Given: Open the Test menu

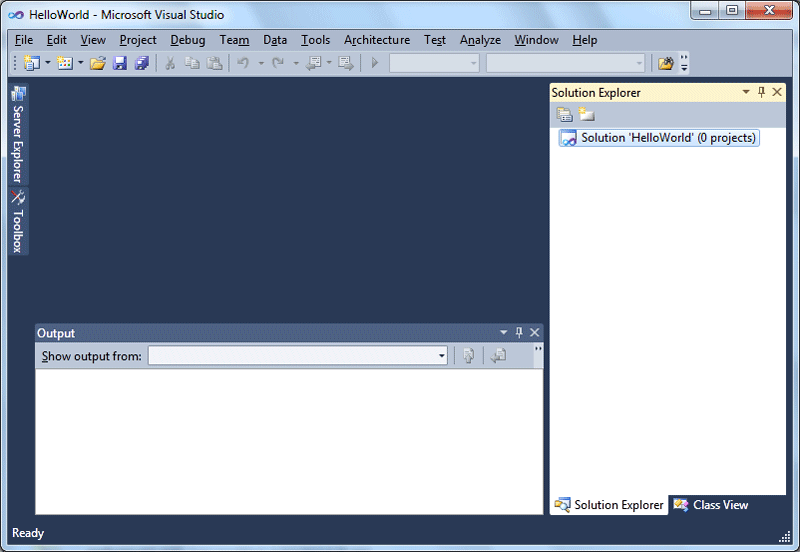Looking at the screenshot, I should [435, 40].
